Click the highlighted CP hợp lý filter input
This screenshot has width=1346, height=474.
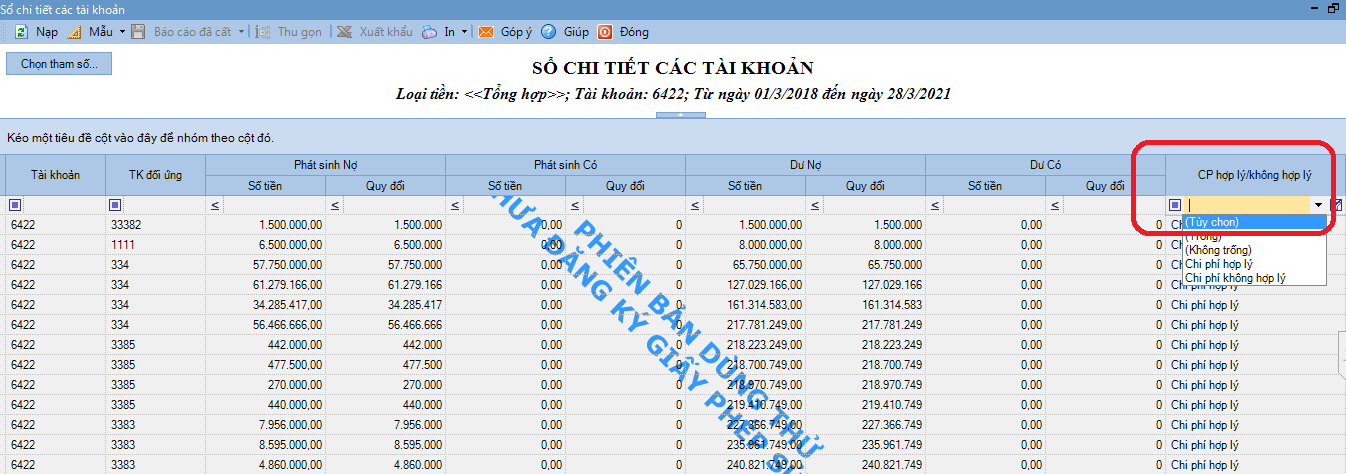1247,205
